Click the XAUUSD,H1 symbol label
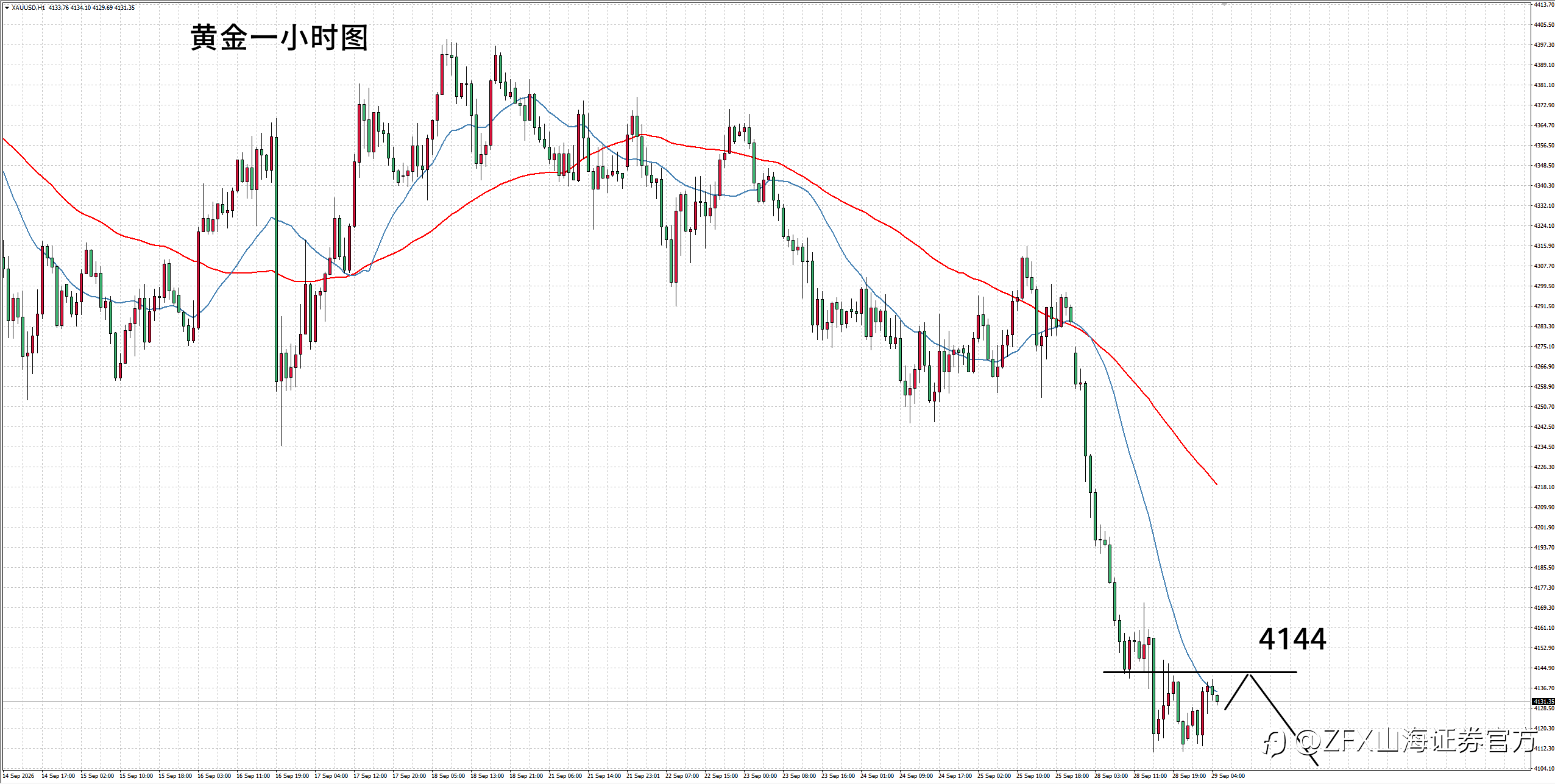The image size is (1555, 784). (28, 8)
